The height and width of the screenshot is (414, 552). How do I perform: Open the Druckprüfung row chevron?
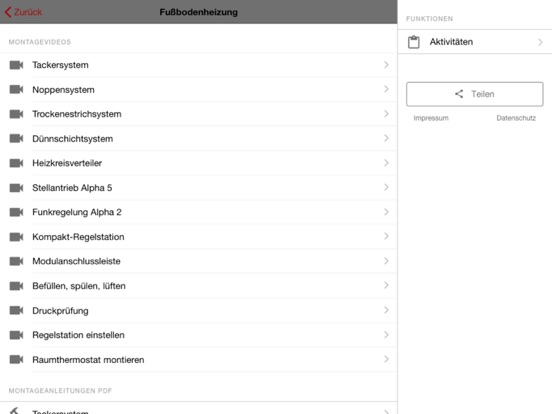click(386, 310)
